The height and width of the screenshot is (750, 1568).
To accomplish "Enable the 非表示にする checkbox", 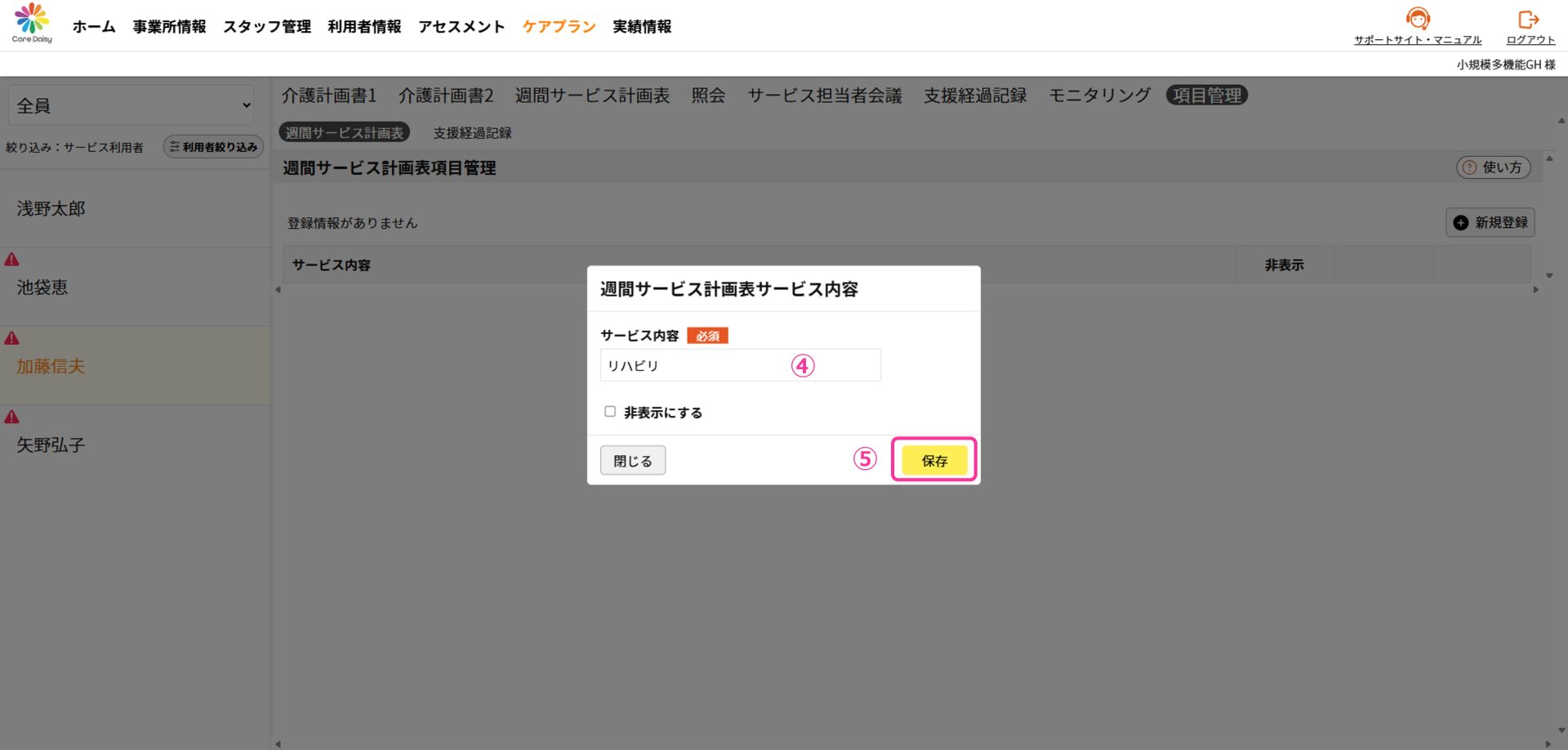I will 610,412.
